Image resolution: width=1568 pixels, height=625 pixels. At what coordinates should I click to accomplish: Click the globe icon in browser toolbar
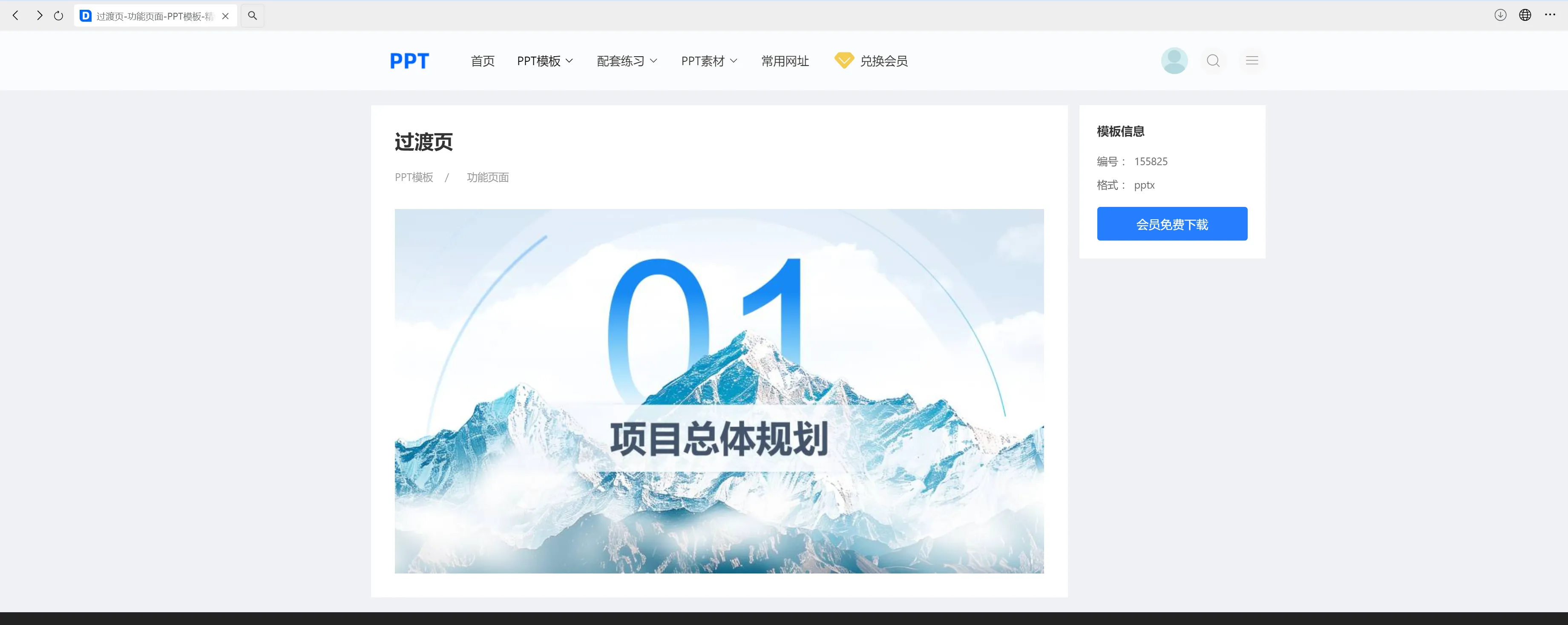pyautogui.click(x=1525, y=15)
